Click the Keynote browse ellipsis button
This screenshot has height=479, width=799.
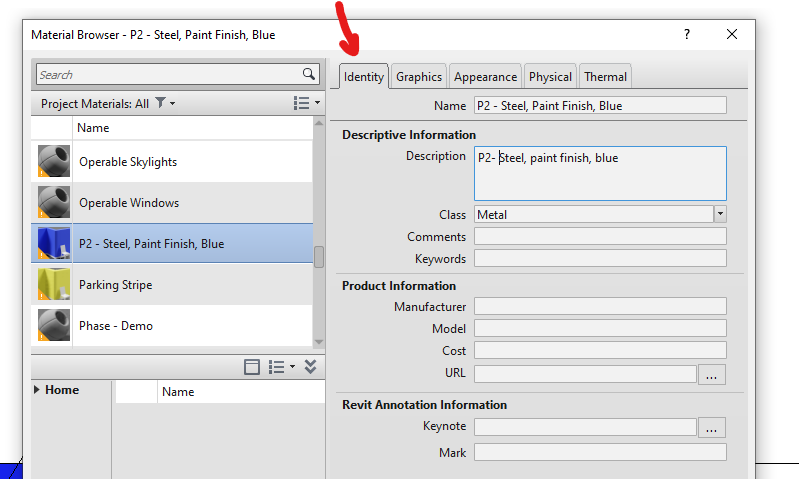tap(711, 428)
